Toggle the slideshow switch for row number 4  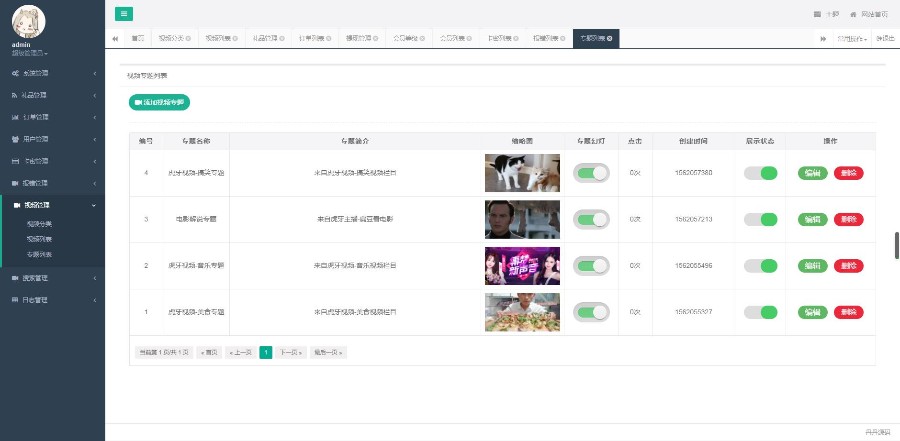pos(591,173)
